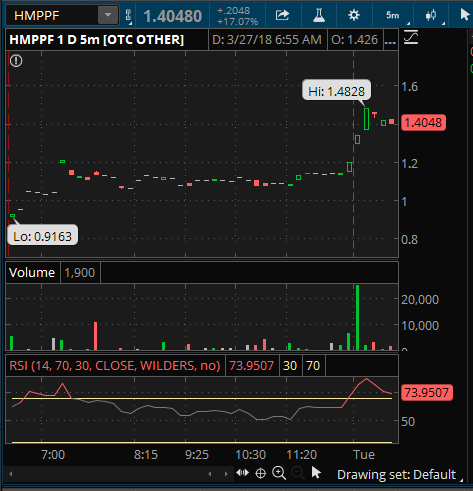Click the zoom out magnifier icon
Viewport: 473px width, 491px height.
tap(297, 473)
